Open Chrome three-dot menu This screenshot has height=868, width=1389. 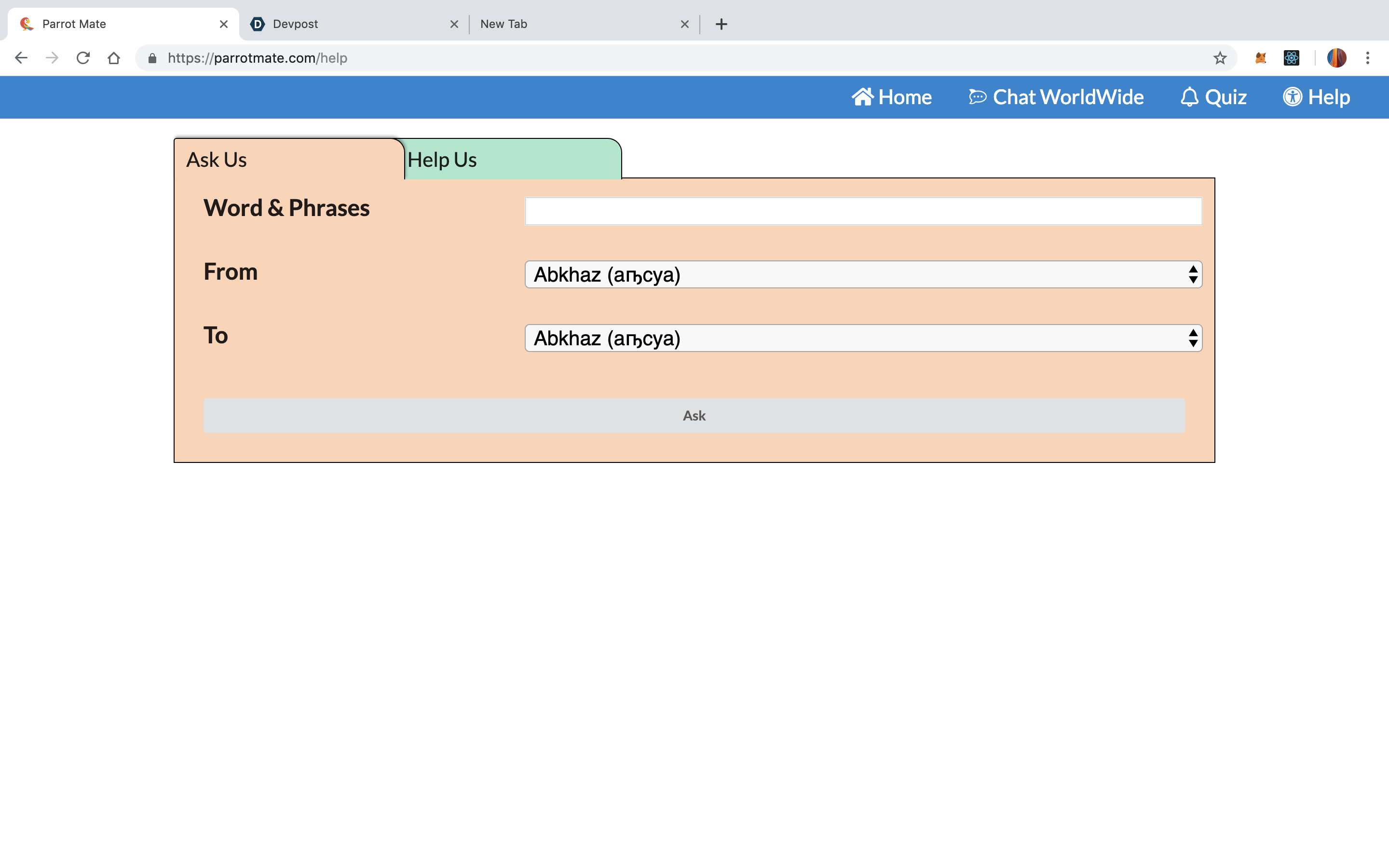click(x=1368, y=58)
